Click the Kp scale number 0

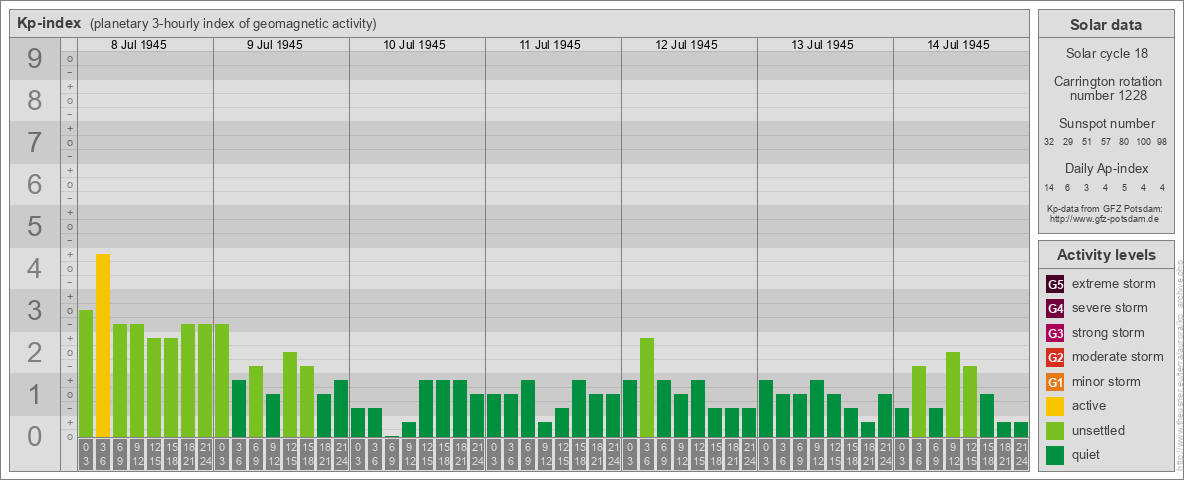(x=35, y=436)
